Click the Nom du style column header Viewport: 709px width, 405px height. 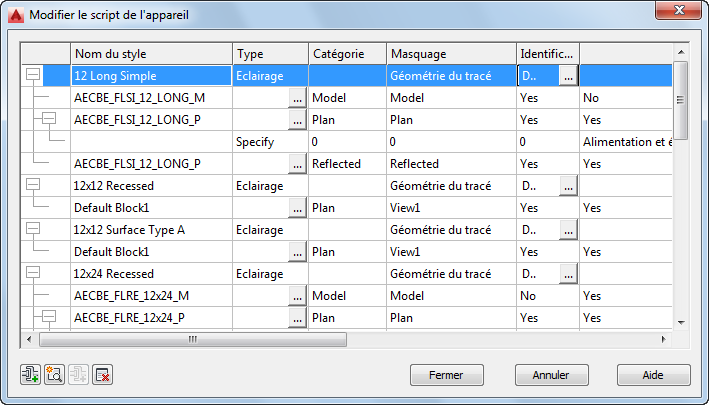tap(152, 53)
